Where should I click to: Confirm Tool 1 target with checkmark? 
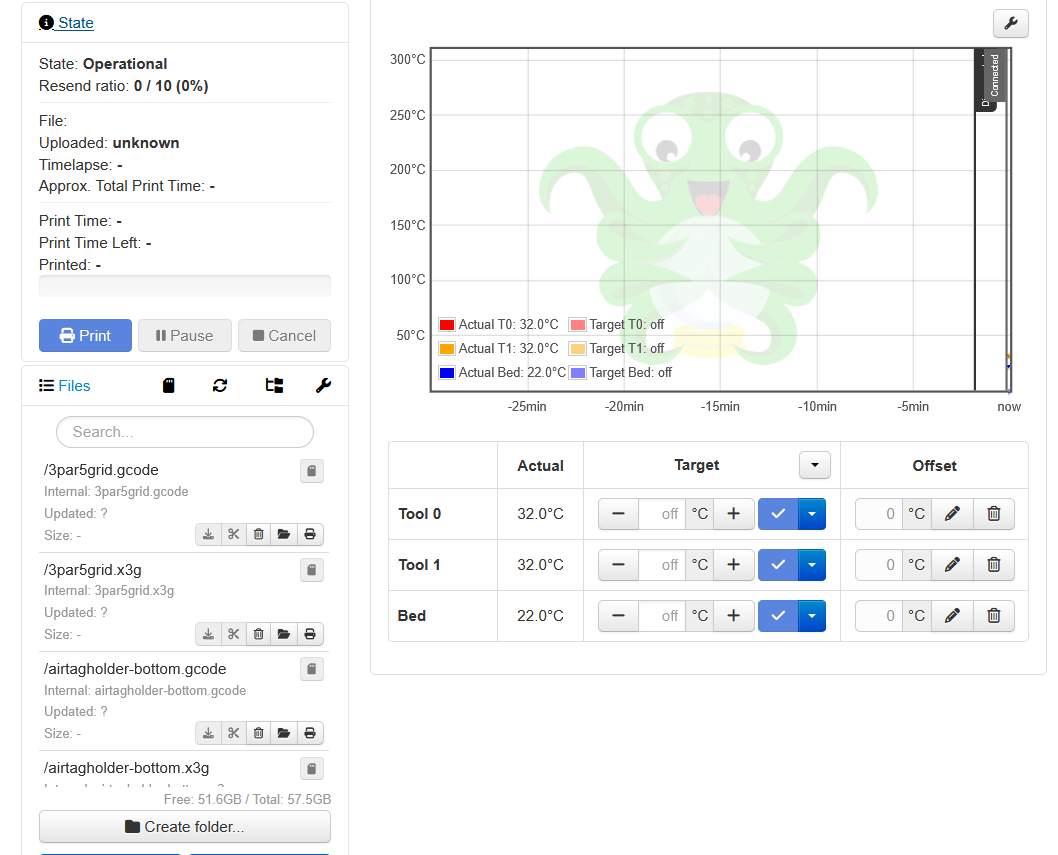(778, 565)
